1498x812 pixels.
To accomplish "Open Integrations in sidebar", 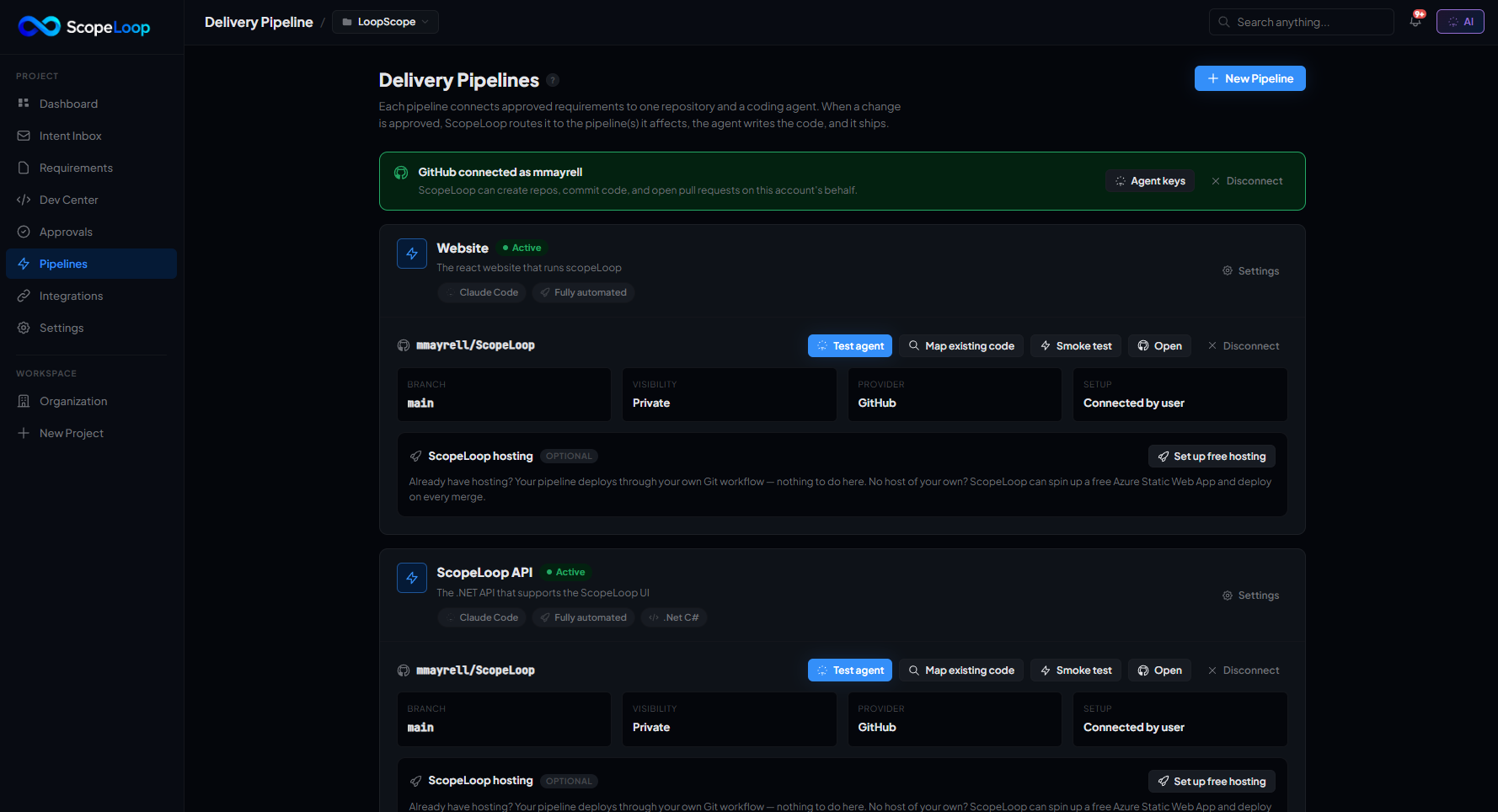I will coord(91,296).
